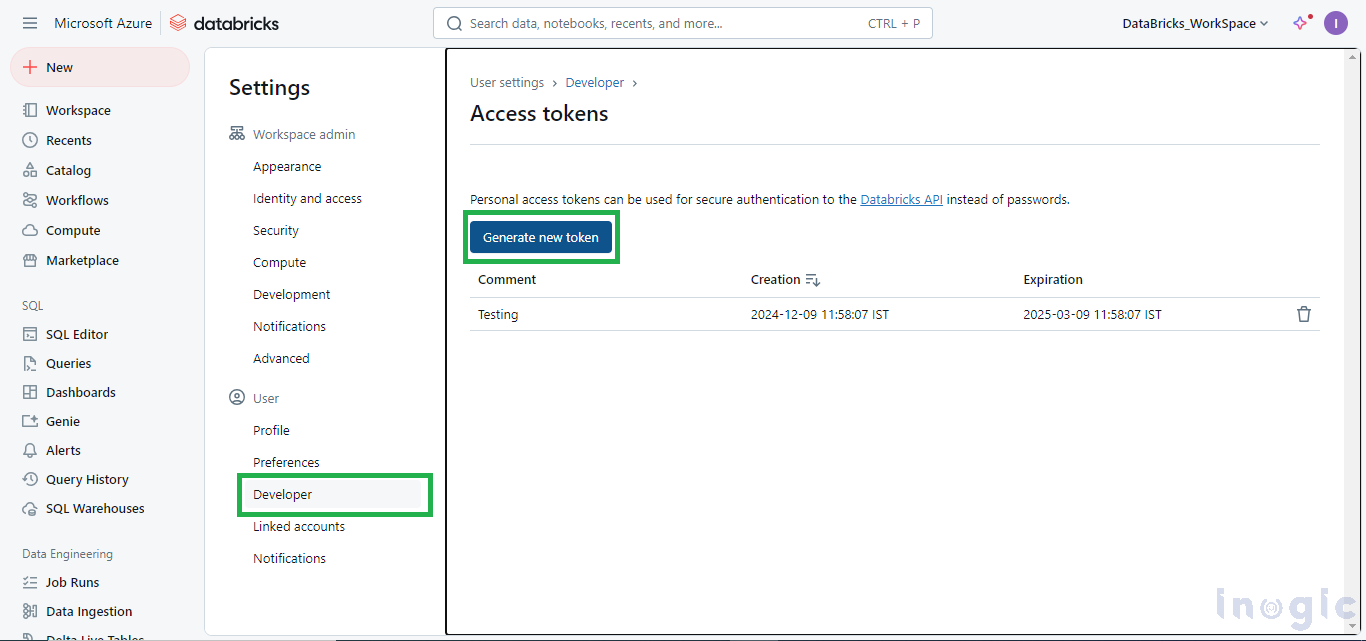1366x641 pixels.
Task: Focus the search data and notebooks field
Action: 682,23
